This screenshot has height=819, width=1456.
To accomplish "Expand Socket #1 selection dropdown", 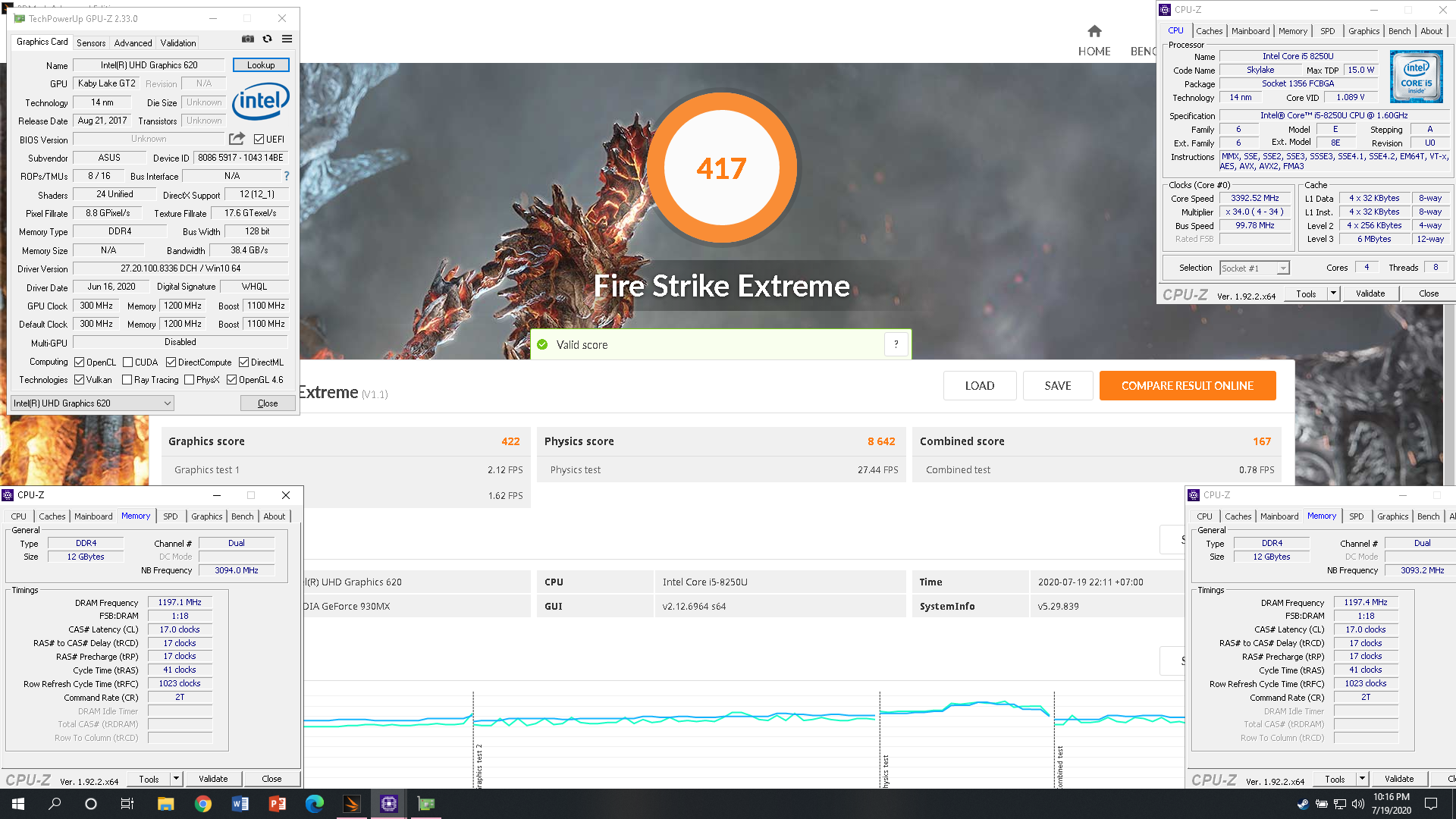I will (1282, 268).
